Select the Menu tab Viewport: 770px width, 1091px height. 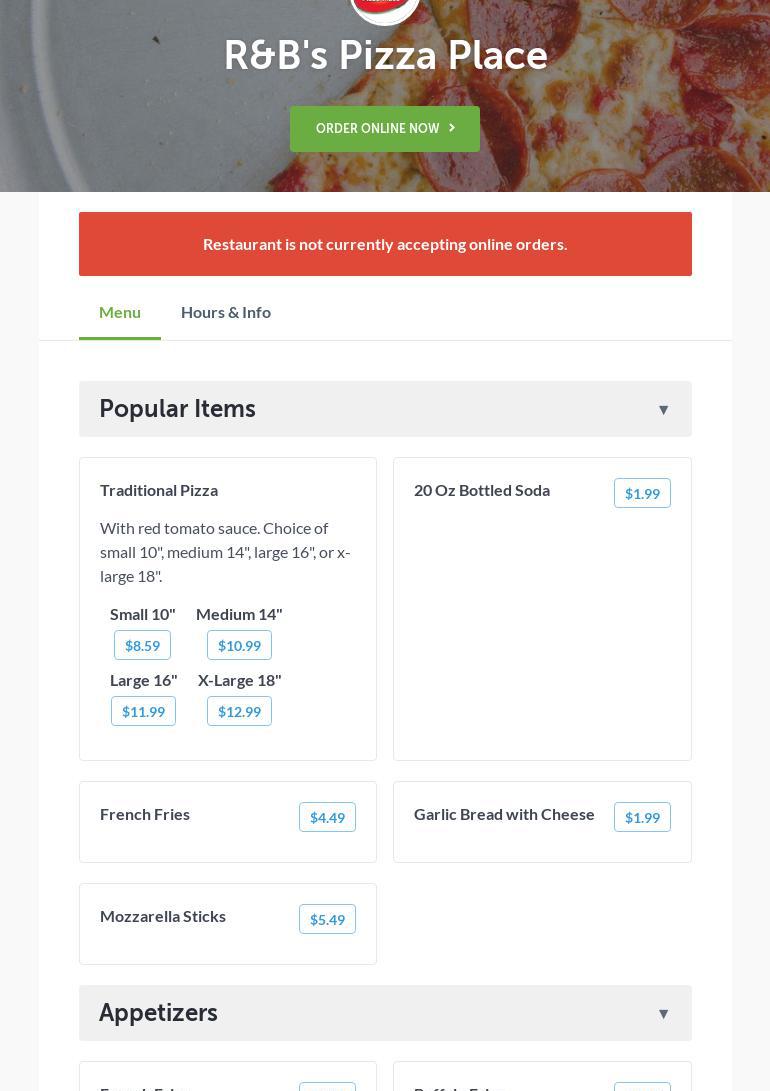[120, 312]
